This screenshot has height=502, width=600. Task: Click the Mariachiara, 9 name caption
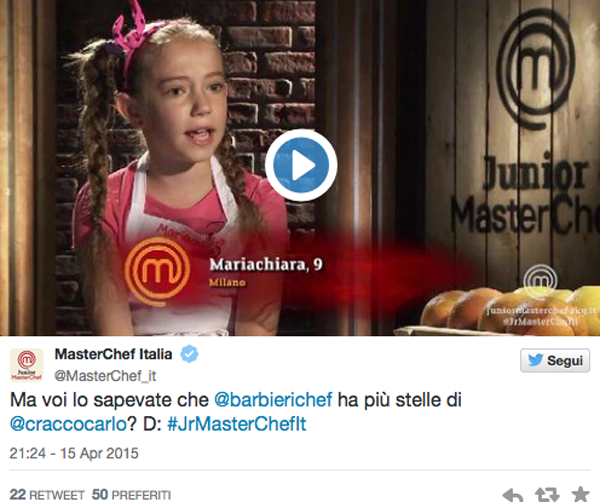tap(266, 264)
